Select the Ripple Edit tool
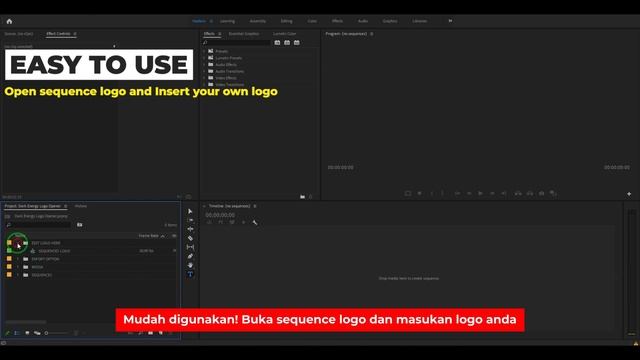 click(190, 229)
